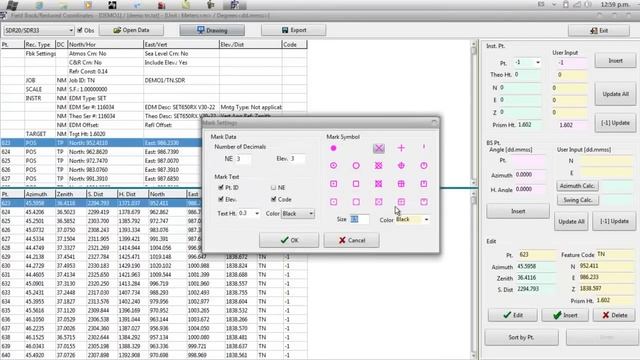Screen dimensions: 640x360
Task: Click the H. Angle field in BS Pt.
Action: point(529,189)
